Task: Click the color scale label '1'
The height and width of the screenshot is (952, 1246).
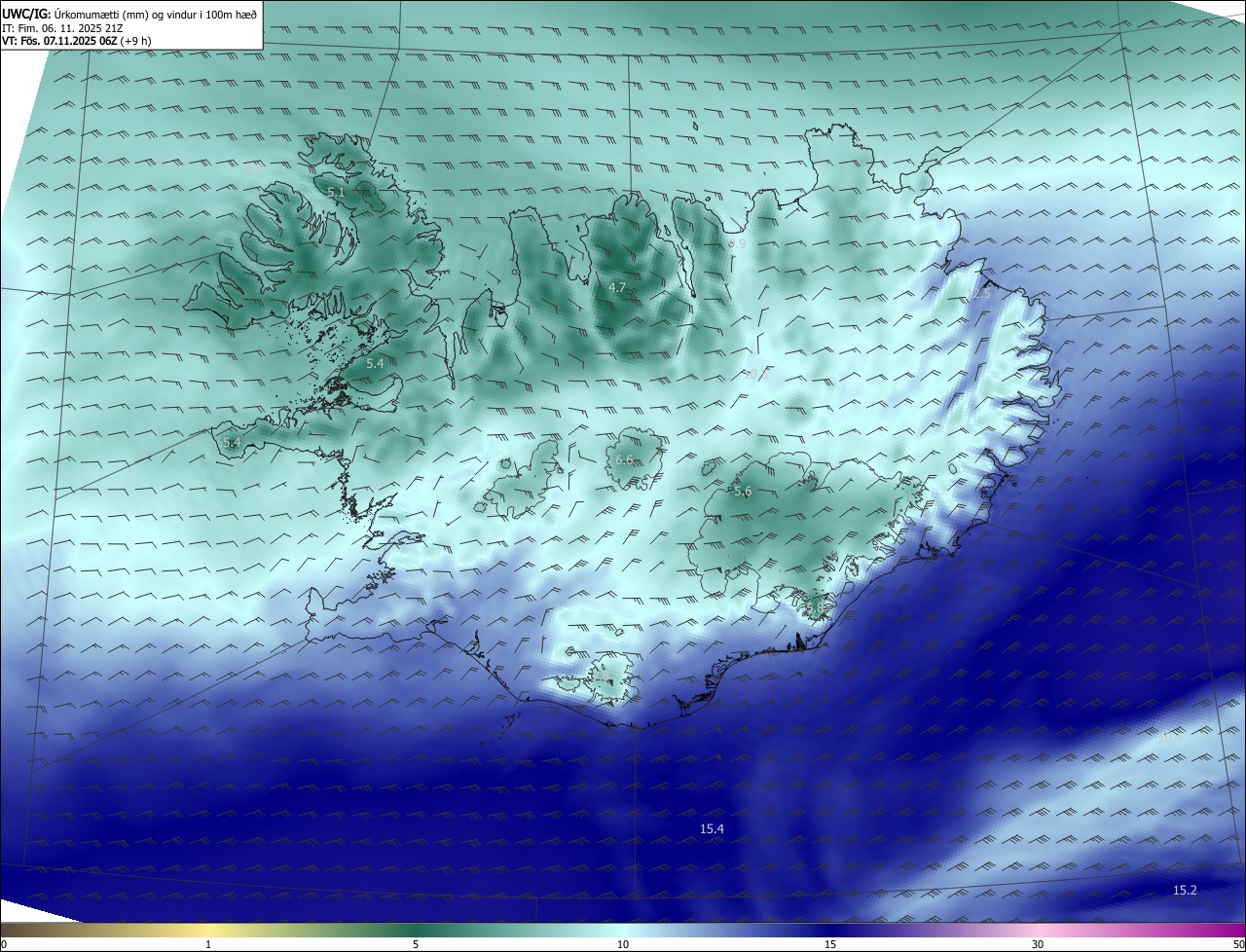Action: 209,944
